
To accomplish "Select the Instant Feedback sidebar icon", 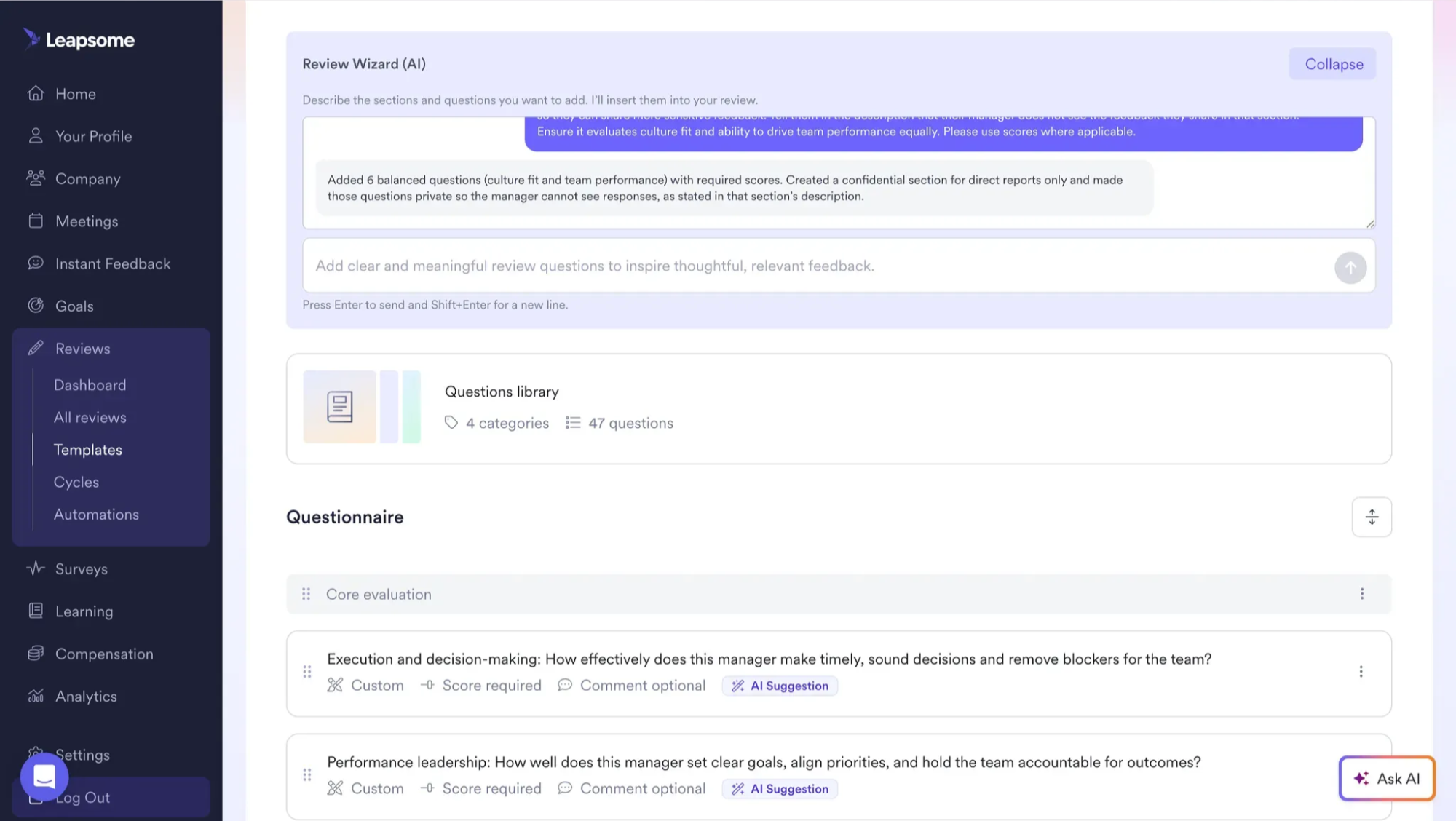I will pyautogui.click(x=36, y=263).
